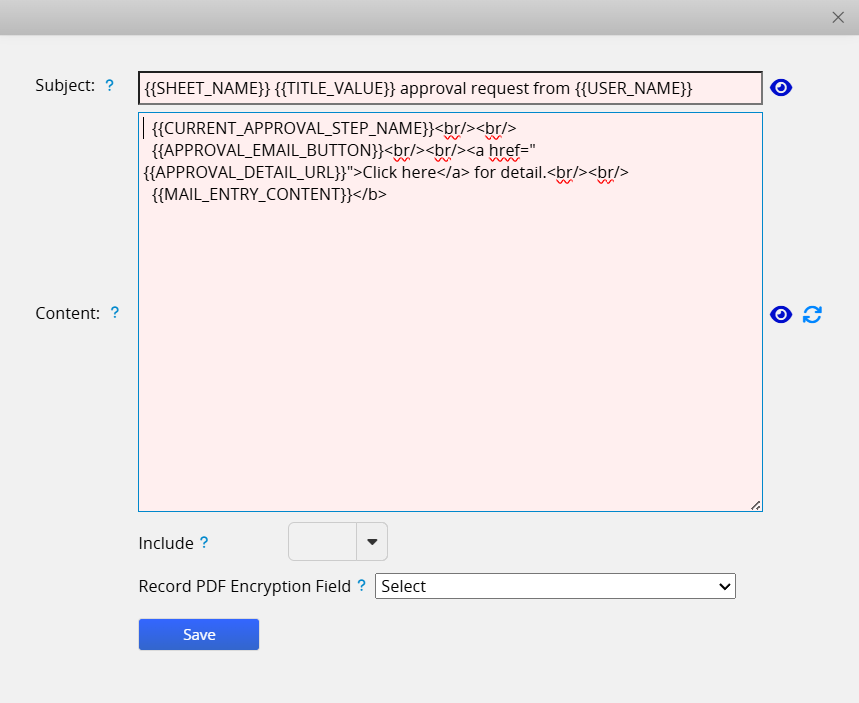Show help for Record PDF Encryption Field
Viewport: 859px width, 703px height.
coord(362,586)
